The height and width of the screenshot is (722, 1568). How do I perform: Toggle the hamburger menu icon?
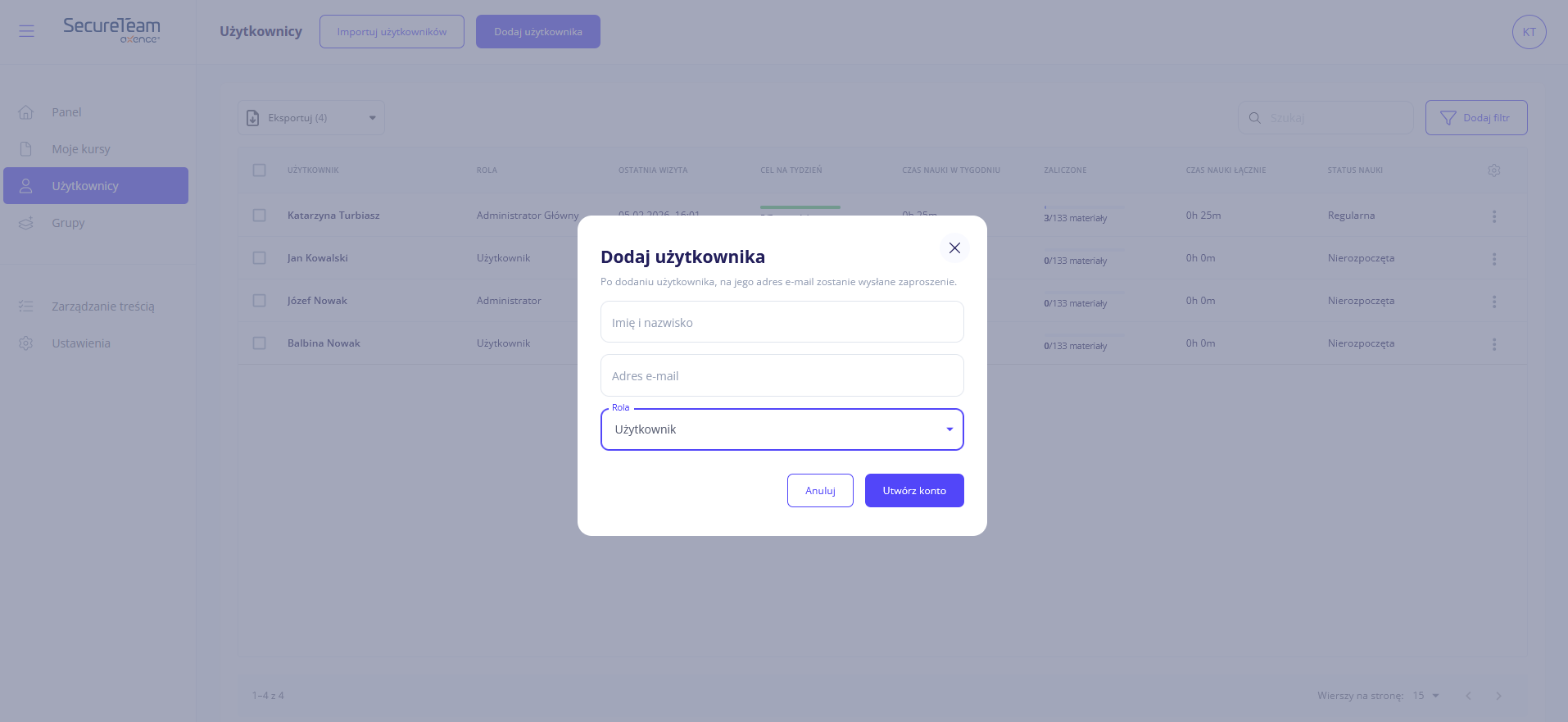(x=26, y=31)
